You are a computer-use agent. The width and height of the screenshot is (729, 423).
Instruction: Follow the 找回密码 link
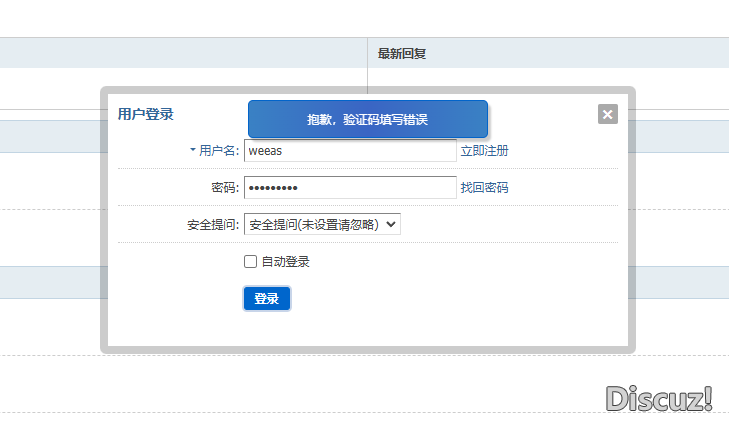pos(484,188)
